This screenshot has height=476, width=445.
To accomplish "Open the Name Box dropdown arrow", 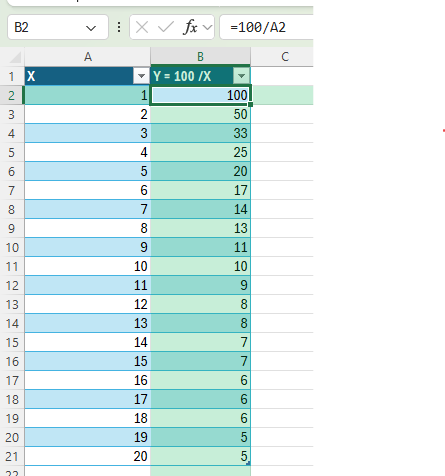I will point(91,28).
